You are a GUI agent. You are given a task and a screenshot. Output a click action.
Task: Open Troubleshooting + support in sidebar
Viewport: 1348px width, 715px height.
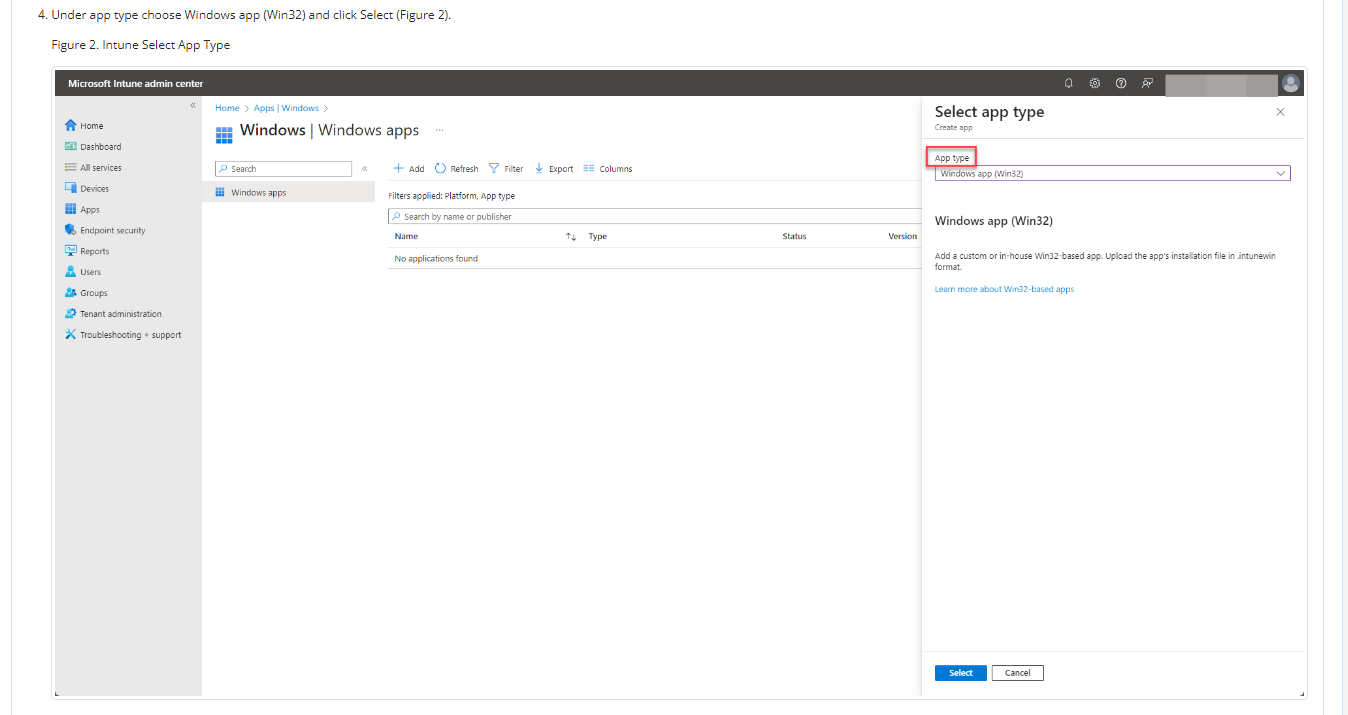pos(130,335)
